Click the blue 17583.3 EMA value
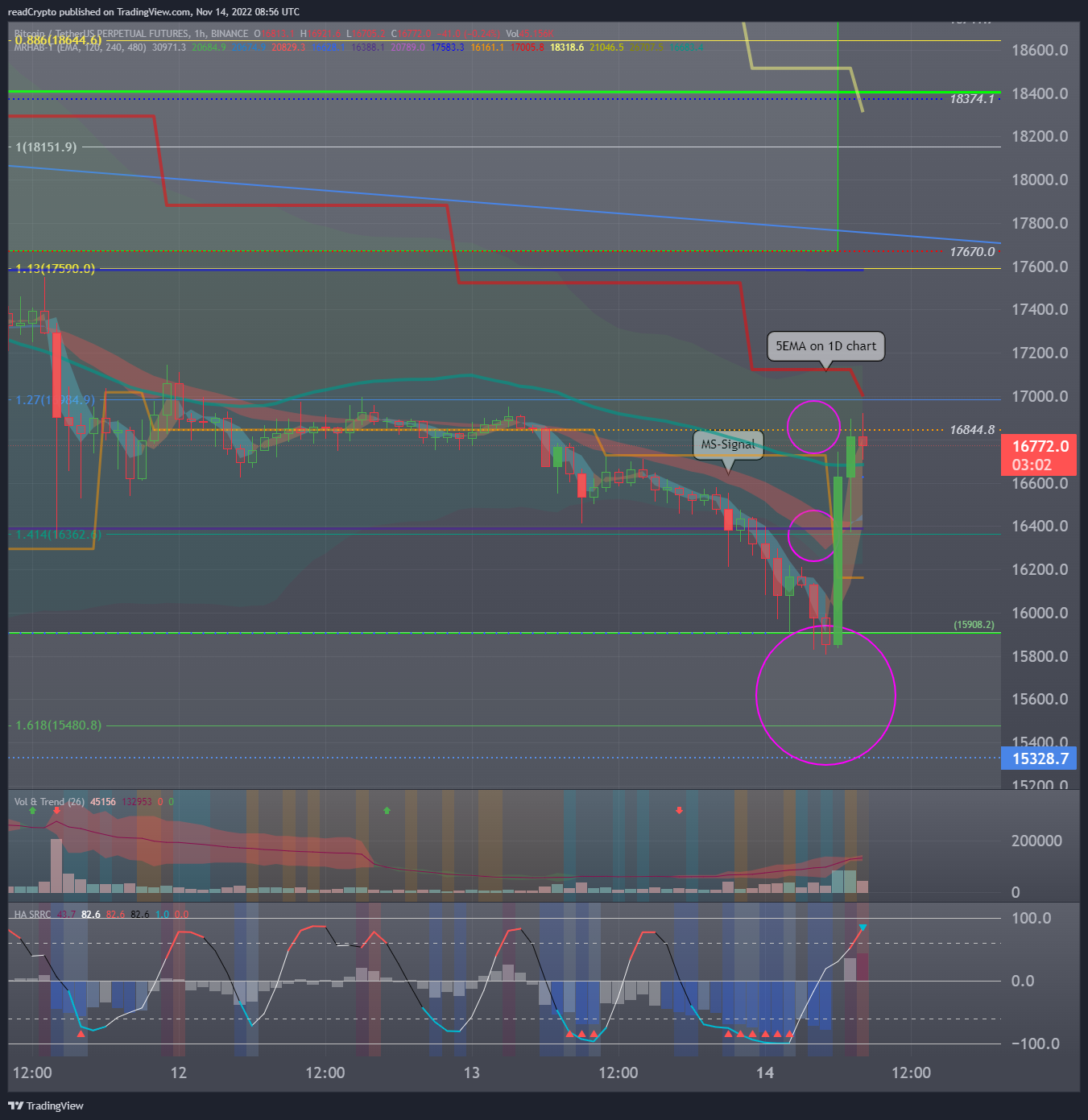Image resolution: width=1088 pixels, height=1120 pixels. [447, 48]
